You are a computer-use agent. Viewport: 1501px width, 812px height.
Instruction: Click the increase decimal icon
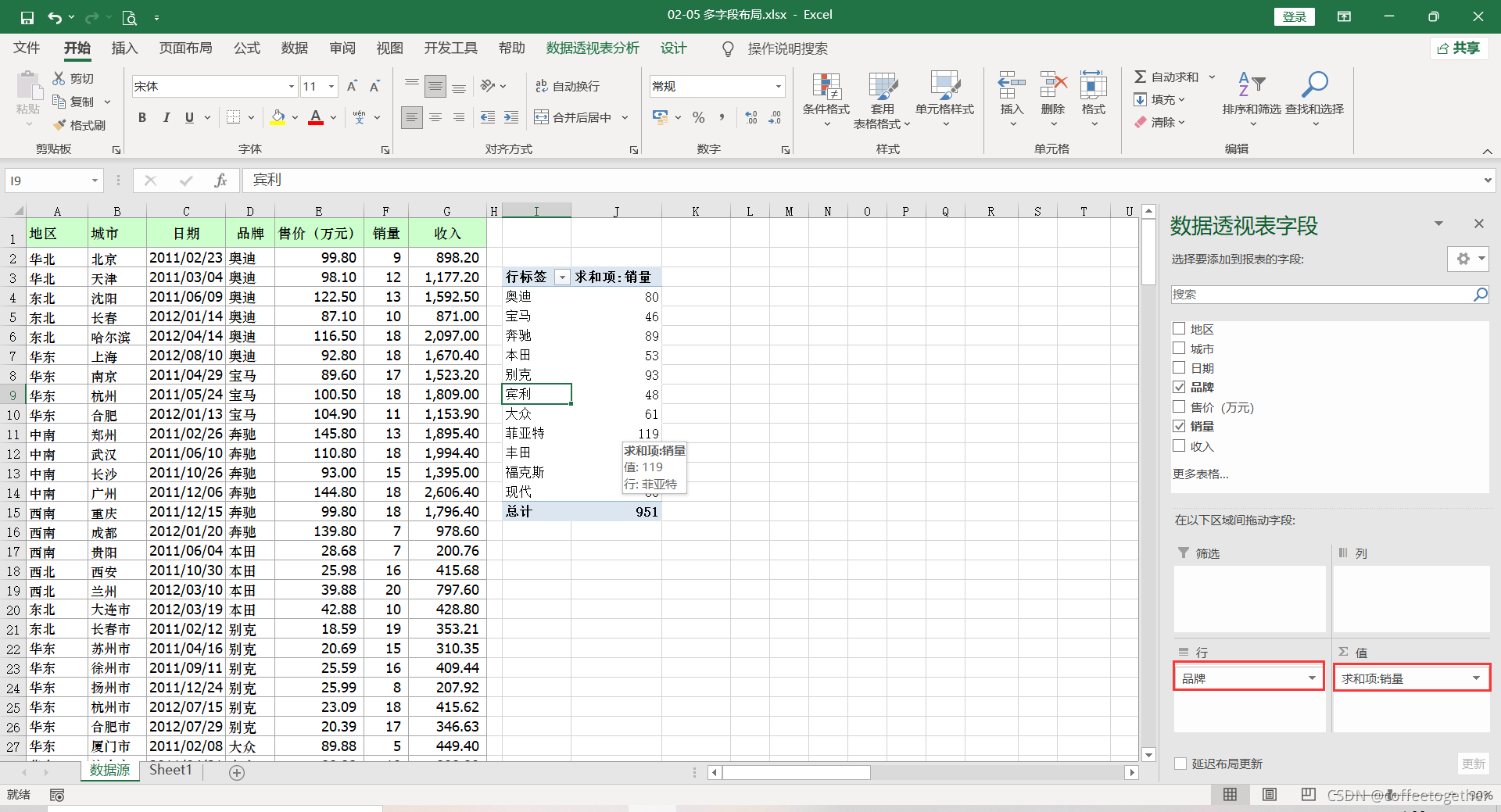click(x=751, y=117)
